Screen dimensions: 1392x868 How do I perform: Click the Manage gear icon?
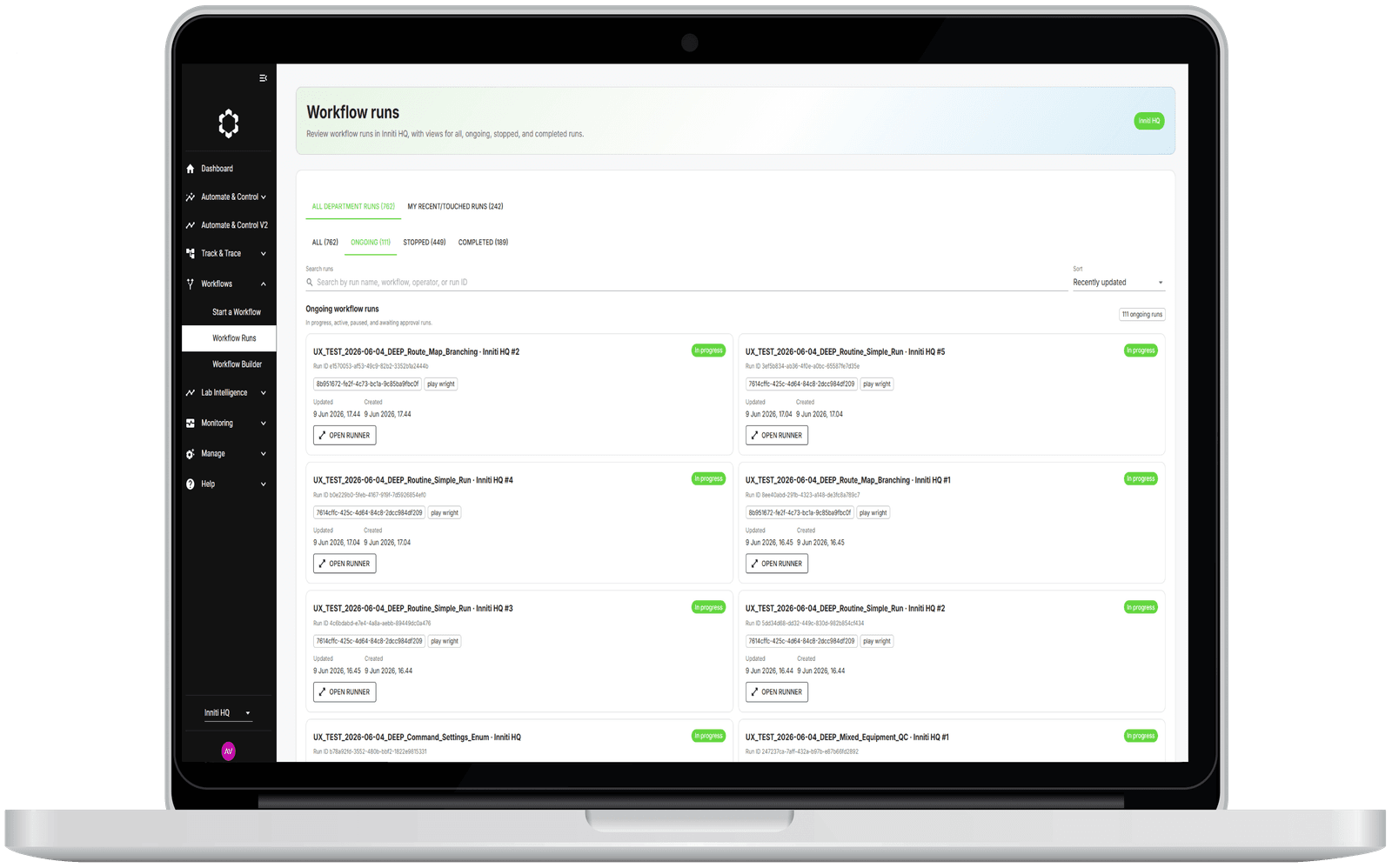(191, 454)
